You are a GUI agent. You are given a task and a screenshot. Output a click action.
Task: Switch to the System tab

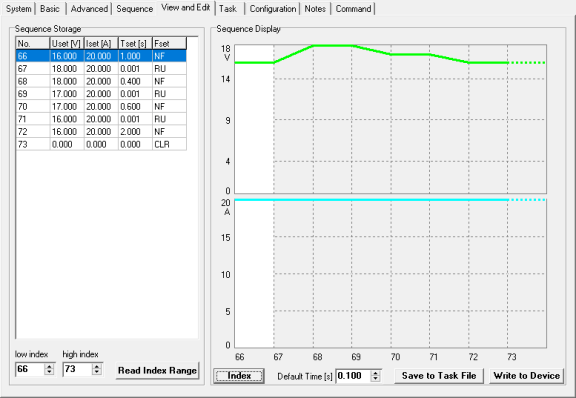pyautogui.click(x=18, y=8)
